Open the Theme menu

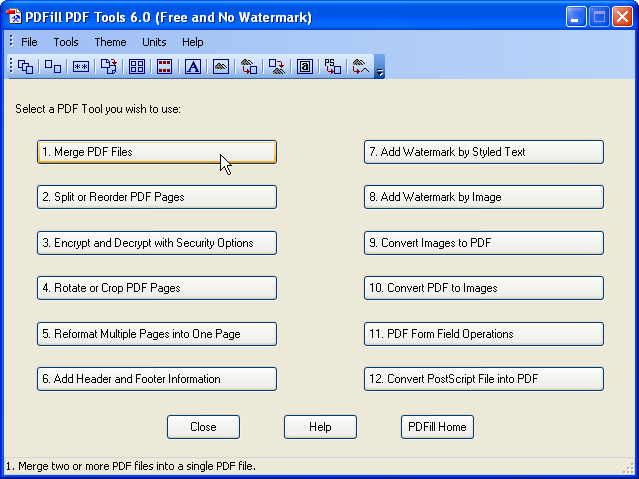point(110,42)
